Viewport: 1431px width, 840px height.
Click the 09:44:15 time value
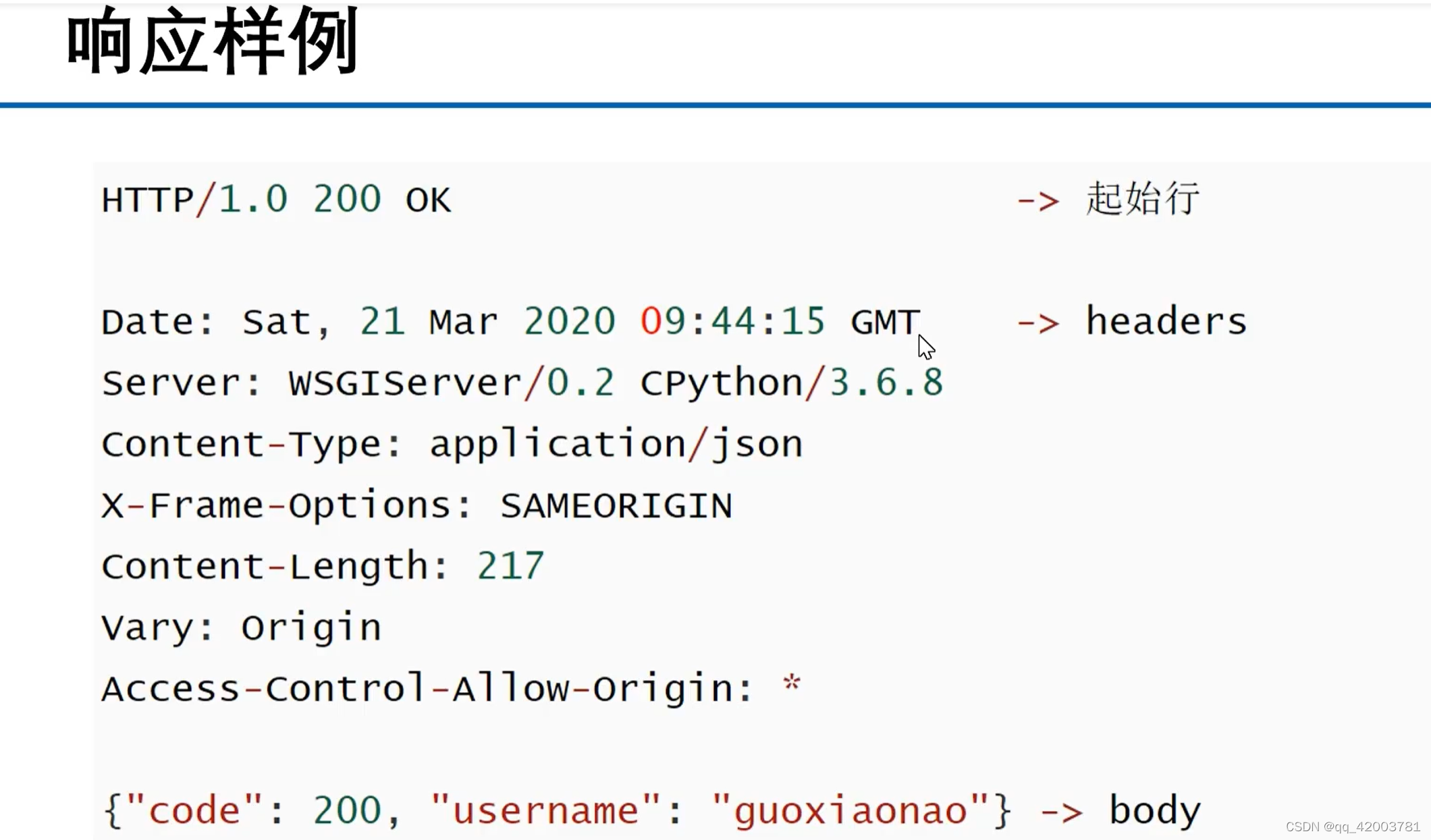732,321
